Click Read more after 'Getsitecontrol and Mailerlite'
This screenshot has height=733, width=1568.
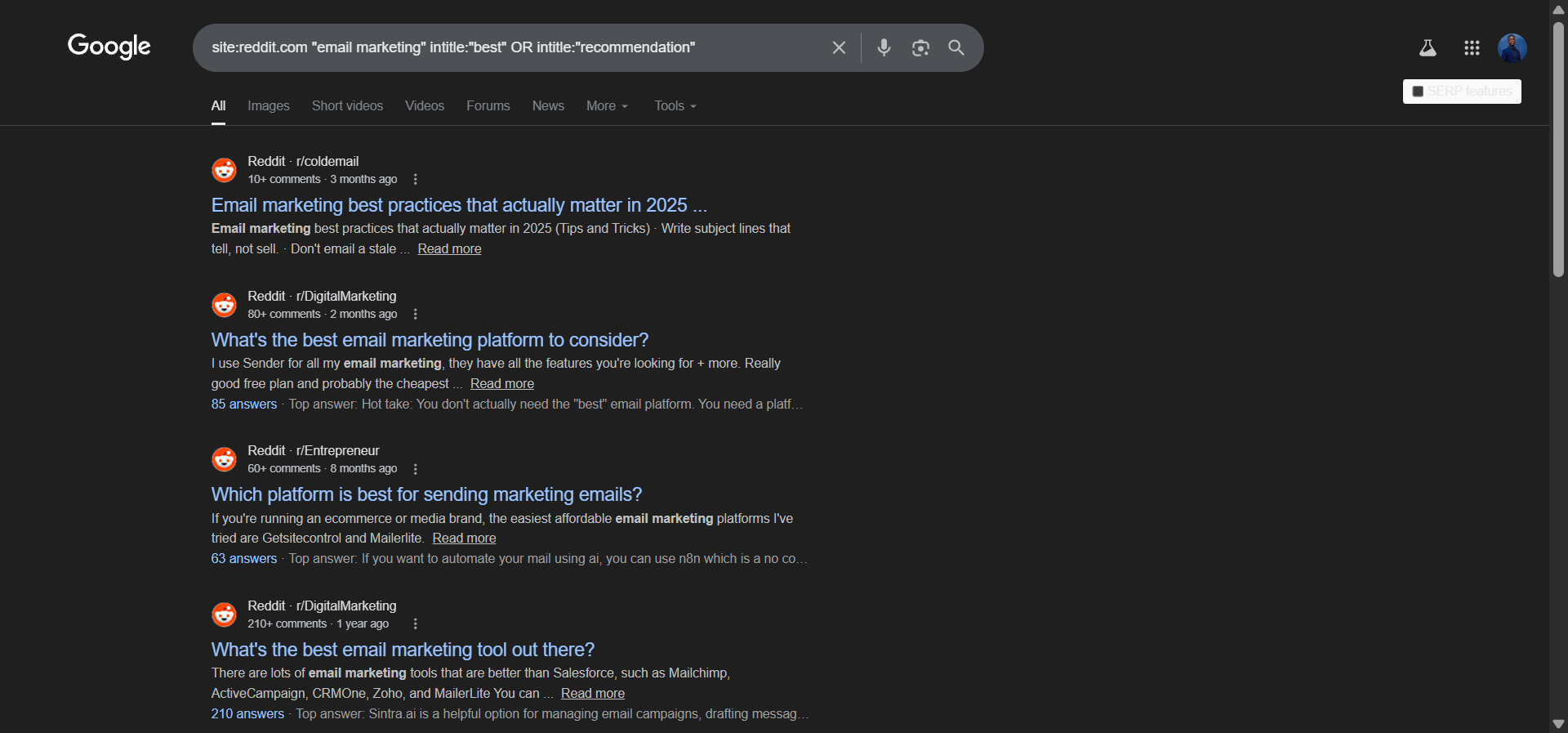[464, 539]
